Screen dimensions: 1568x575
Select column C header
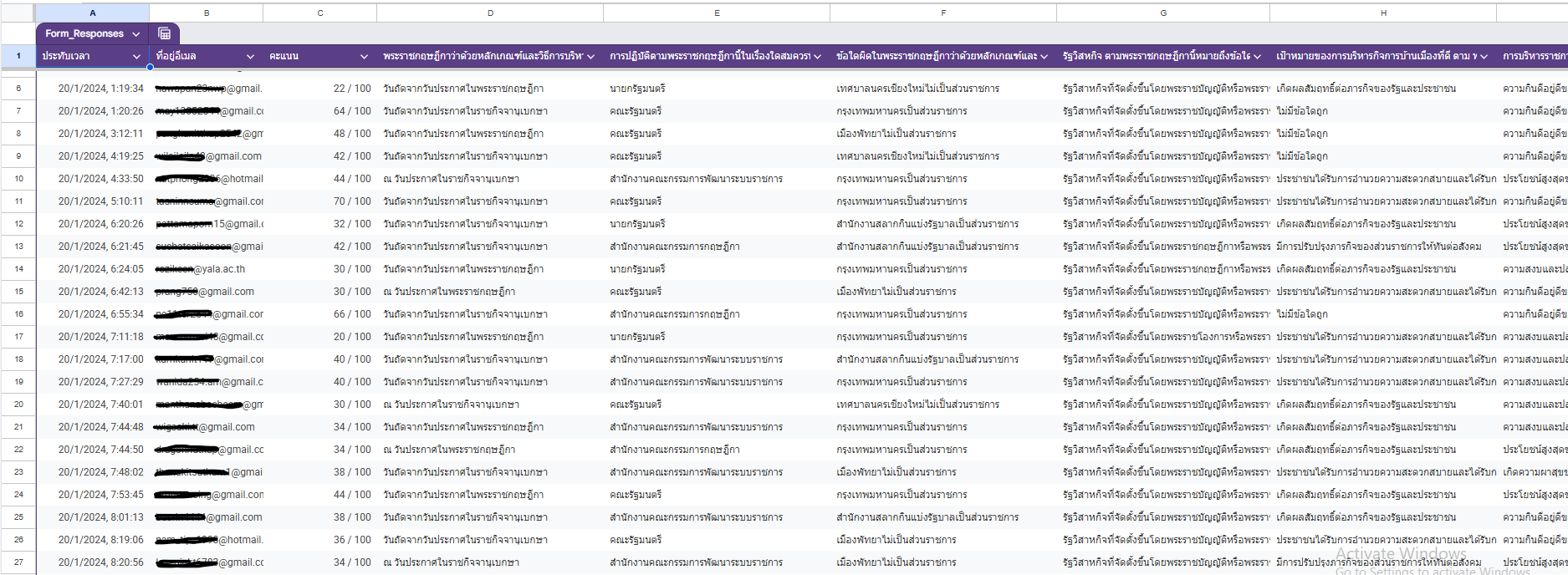(x=320, y=13)
